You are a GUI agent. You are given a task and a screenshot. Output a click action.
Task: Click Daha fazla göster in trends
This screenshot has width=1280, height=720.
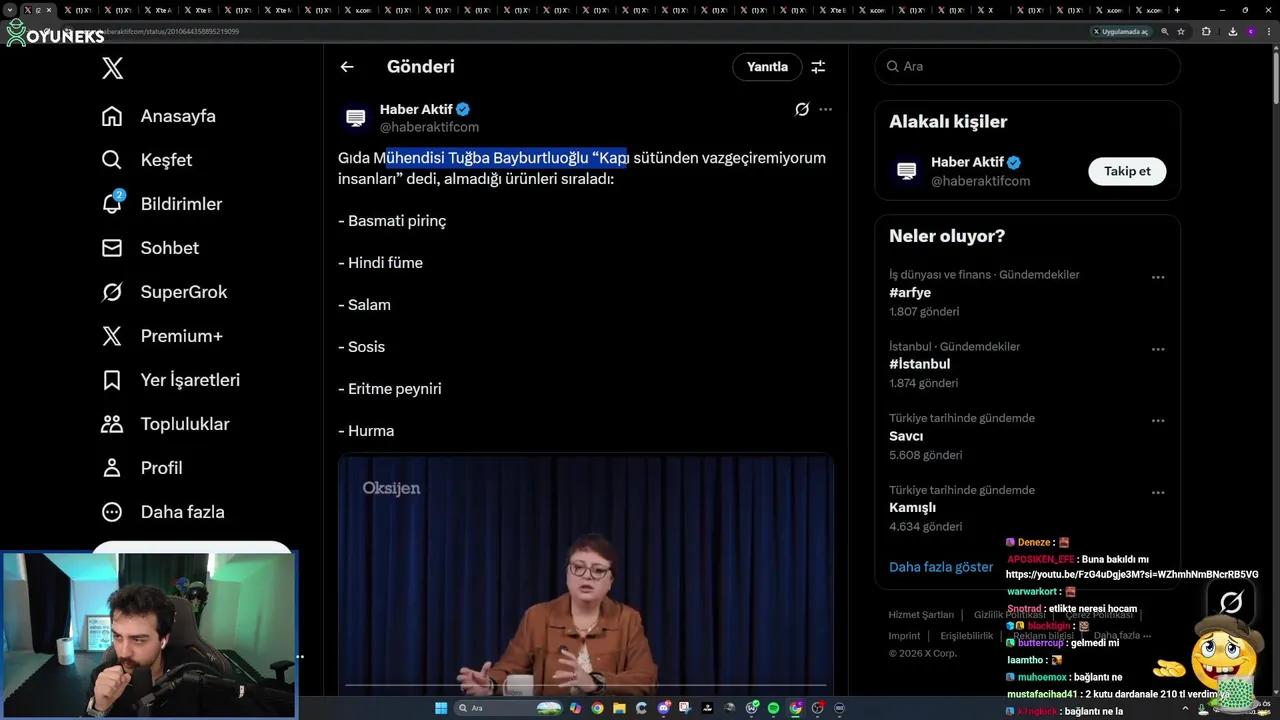941,567
